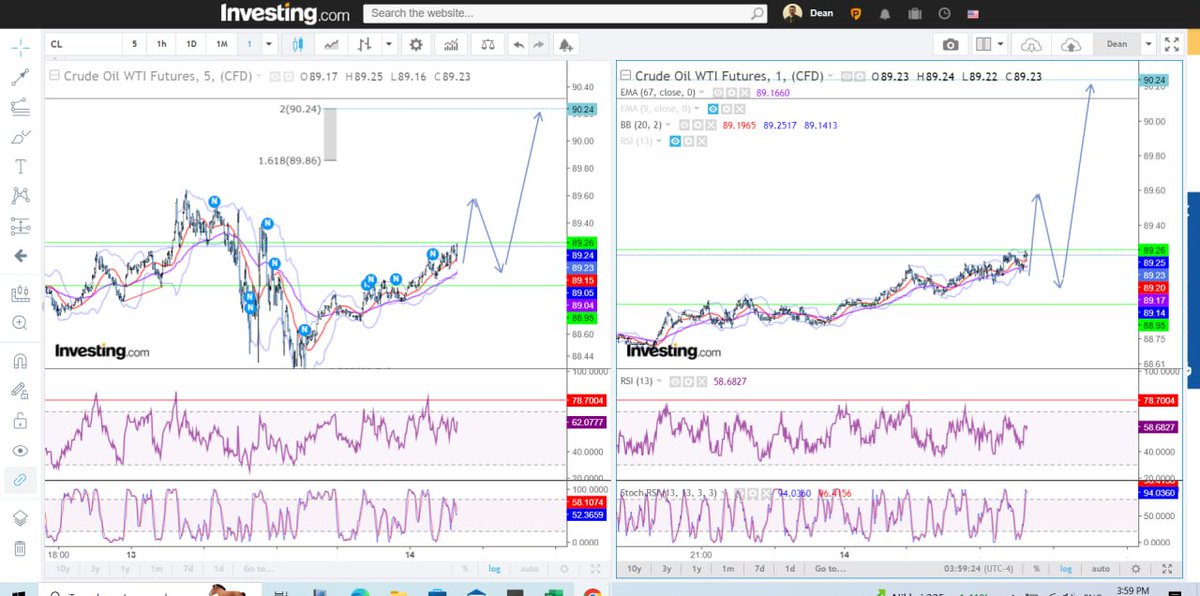Open the measure ruler tool
The image size is (1200, 596).
20,294
